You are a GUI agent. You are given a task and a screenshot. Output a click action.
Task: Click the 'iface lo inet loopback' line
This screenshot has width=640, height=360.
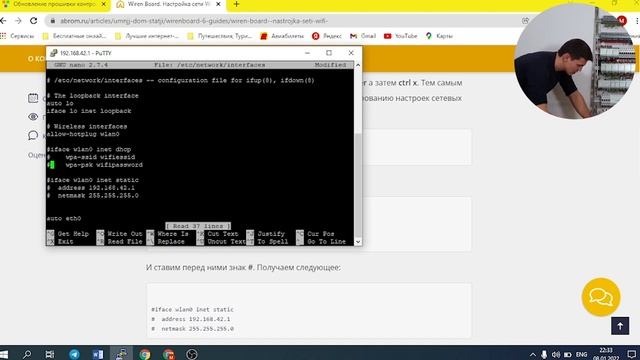point(89,111)
